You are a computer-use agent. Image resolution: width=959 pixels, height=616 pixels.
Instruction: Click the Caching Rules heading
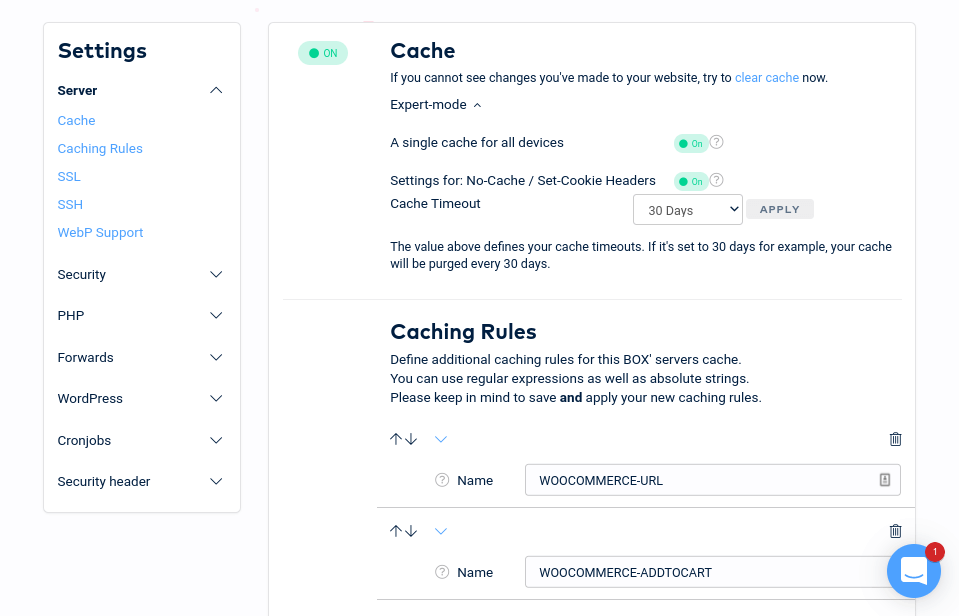(463, 332)
